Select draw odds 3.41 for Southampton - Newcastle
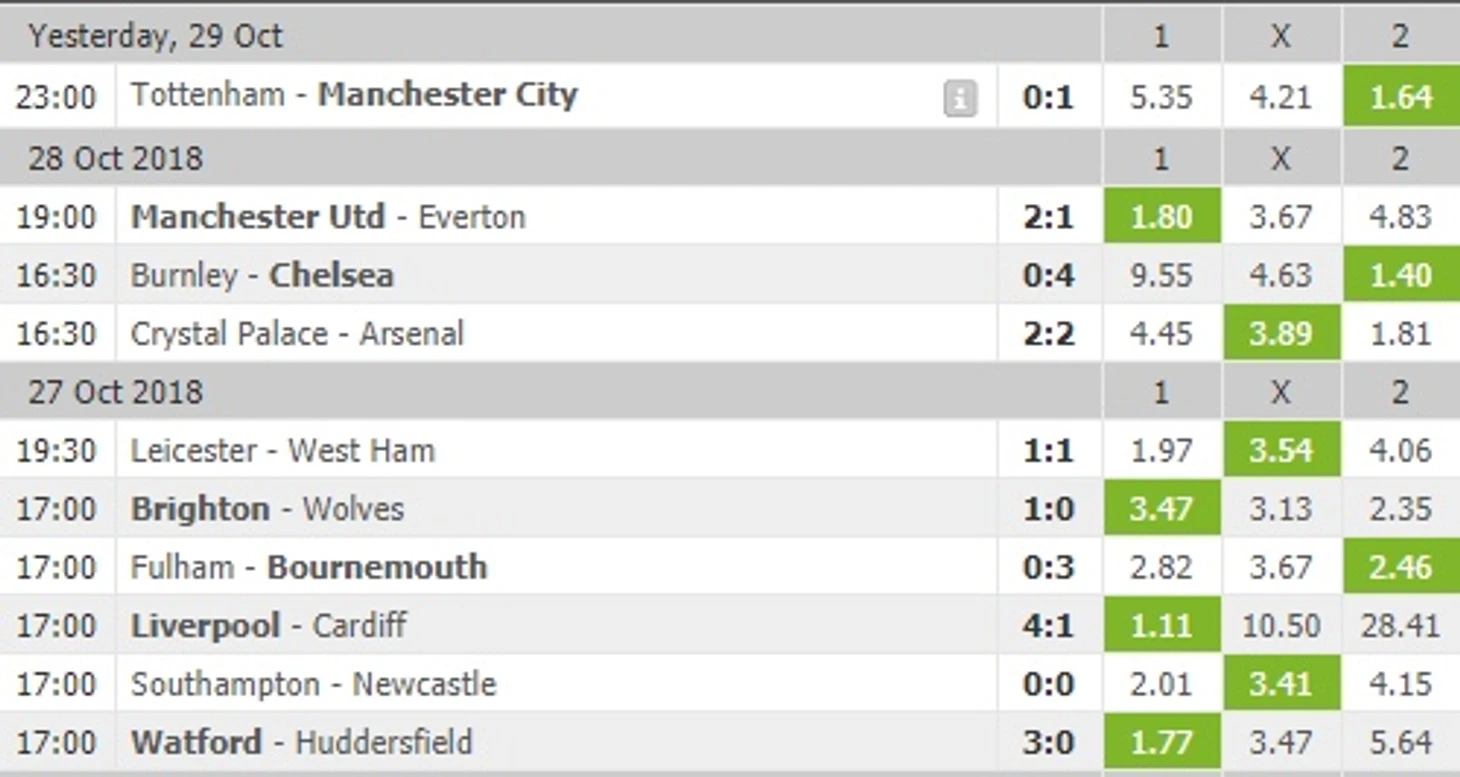 click(1281, 684)
